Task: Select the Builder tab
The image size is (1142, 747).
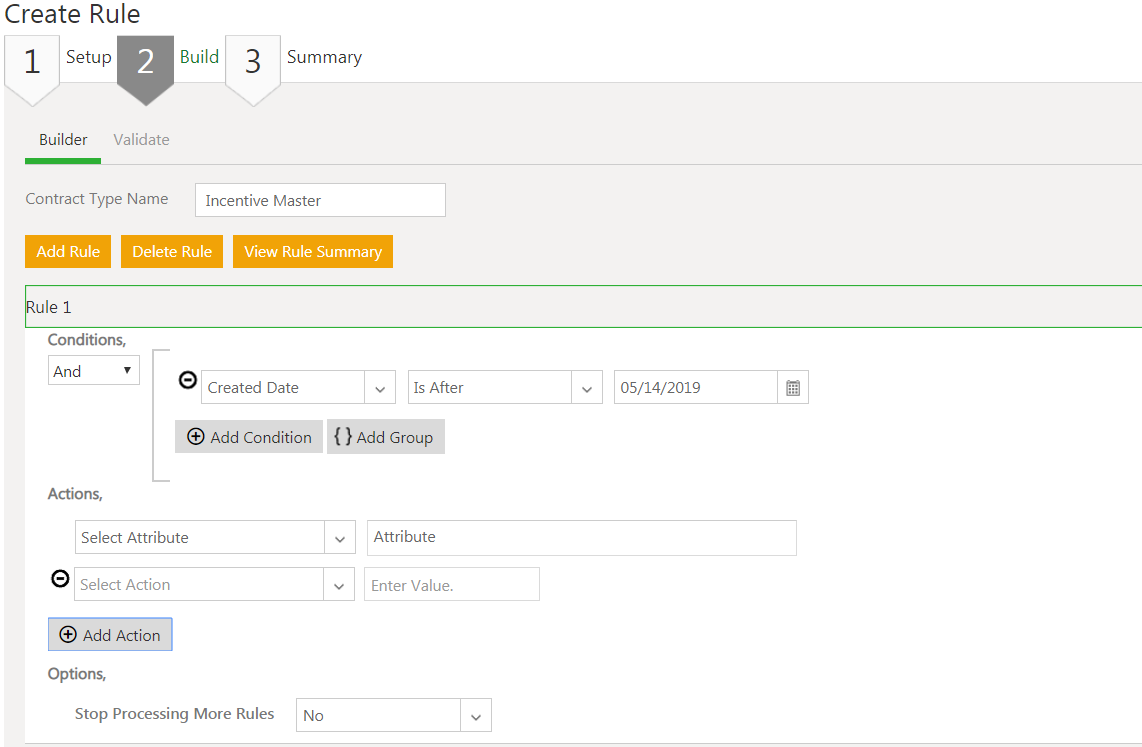Action: [x=63, y=140]
